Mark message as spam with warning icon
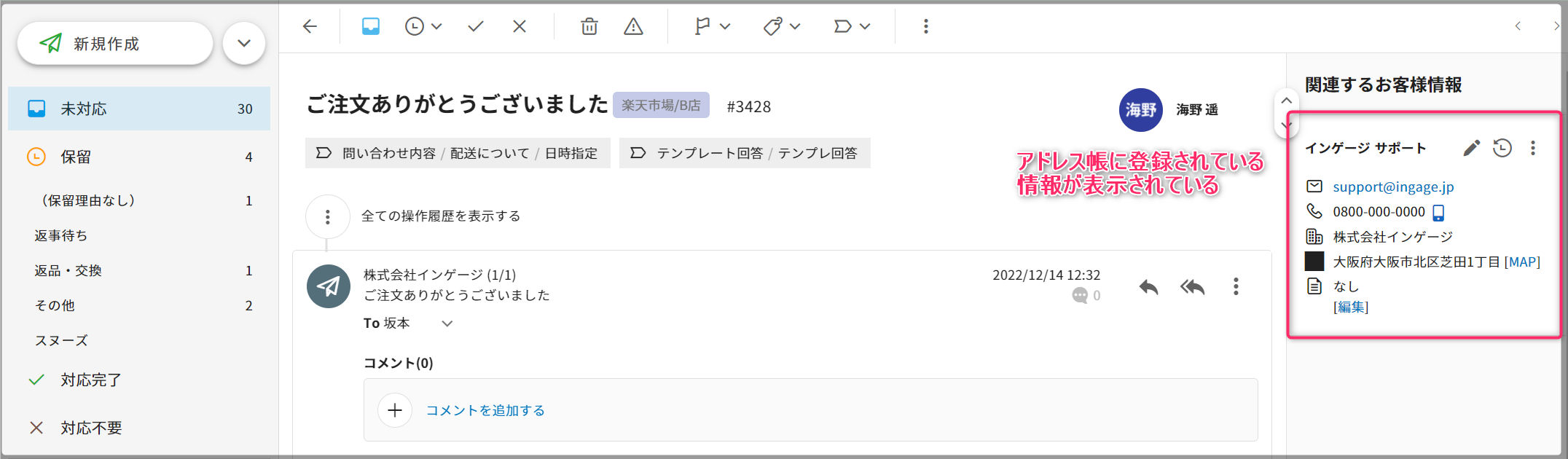Viewport: 1568px width, 459px height. [633, 27]
